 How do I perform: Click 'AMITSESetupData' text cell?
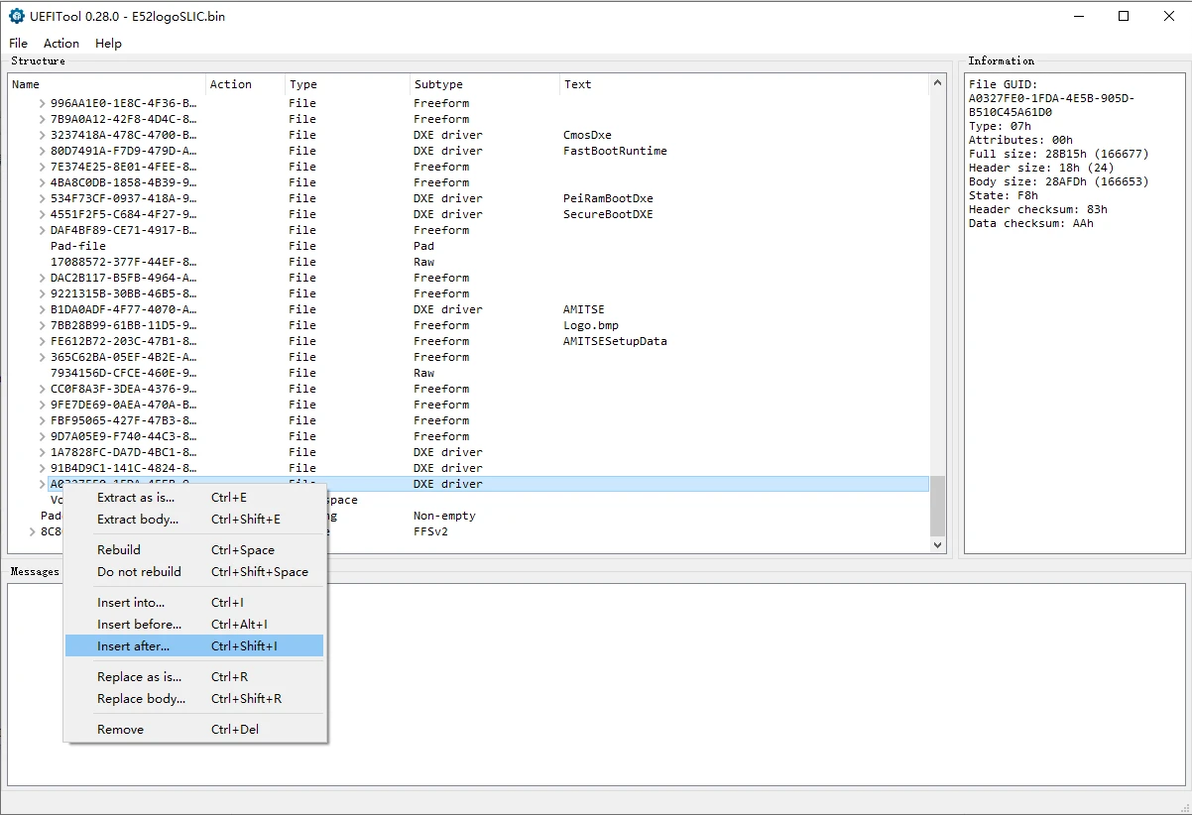click(615, 341)
